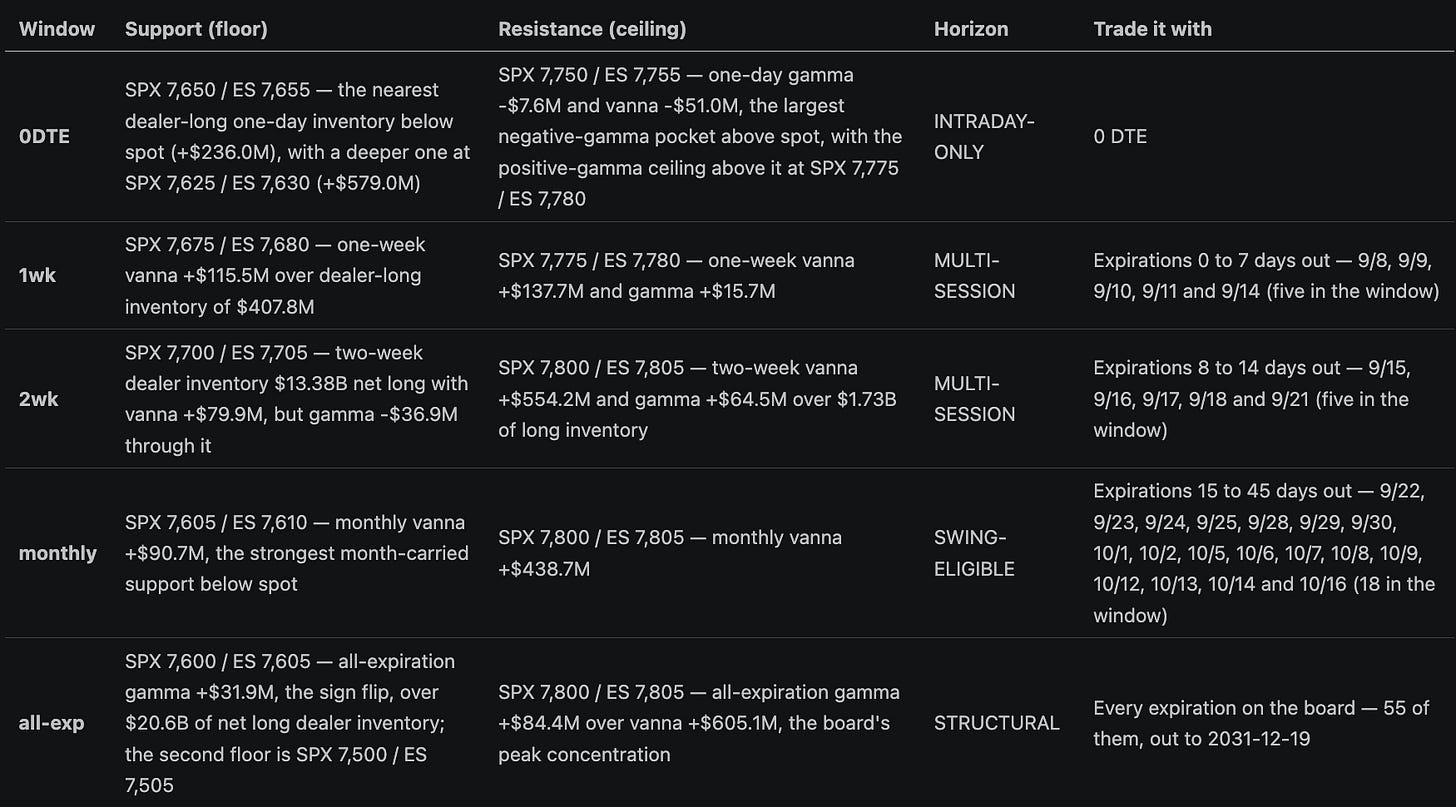1456x807 pixels.
Task: Click the 1wk resistance cell SPX 7,775
Action: [x=677, y=275]
